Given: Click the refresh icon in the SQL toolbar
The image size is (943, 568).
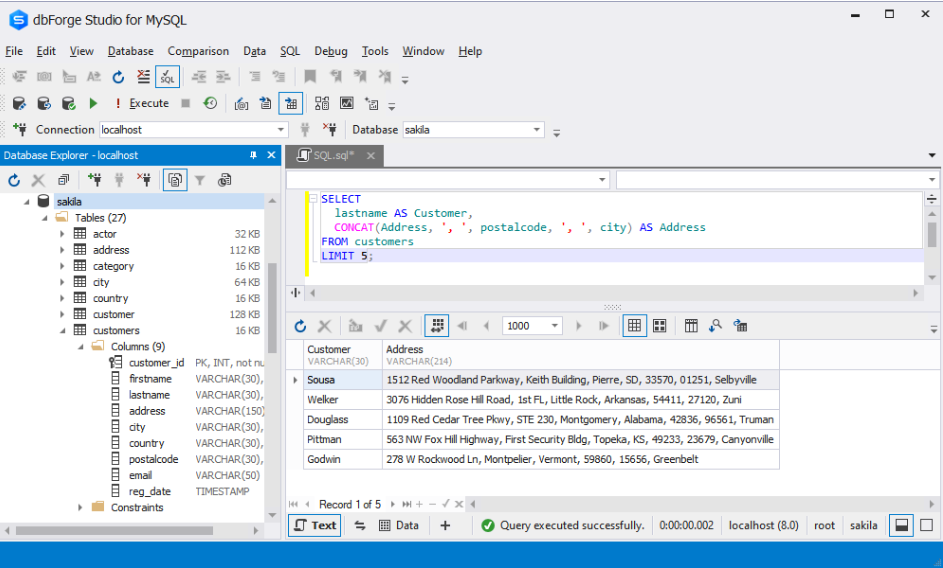Looking at the screenshot, I should pyautogui.click(x=118, y=77).
